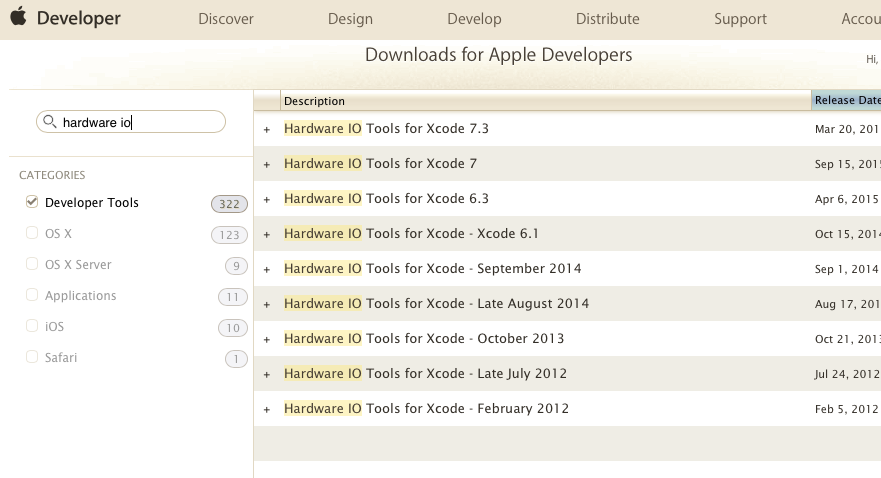Expand the Hardware IO Tools Xcode 7 row
Viewport: 881px width, 478px height.
click(x=267, y=165)
